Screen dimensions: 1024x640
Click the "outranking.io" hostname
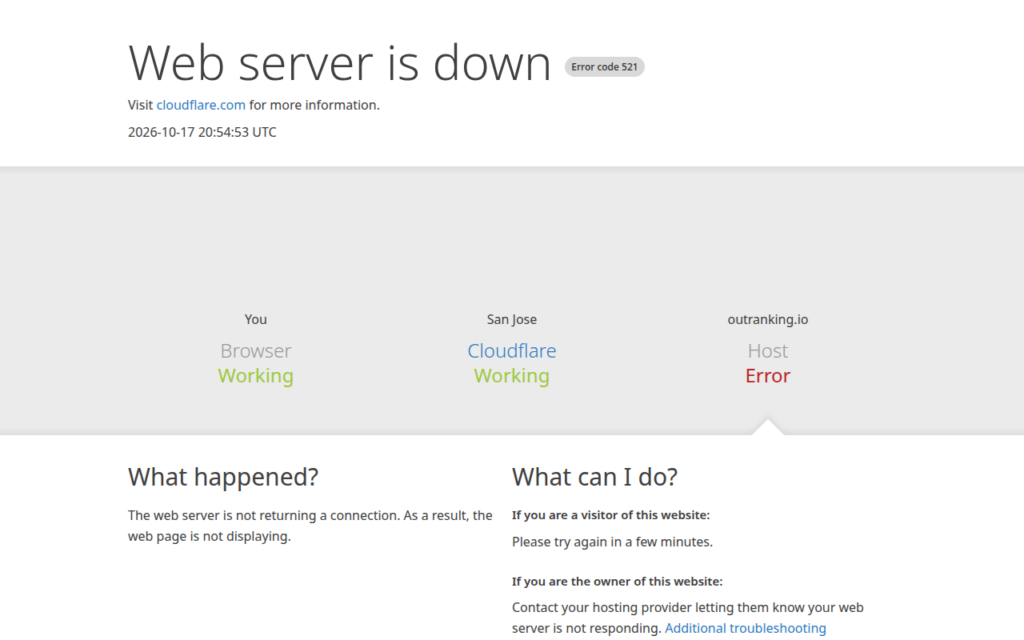point(767,319)
